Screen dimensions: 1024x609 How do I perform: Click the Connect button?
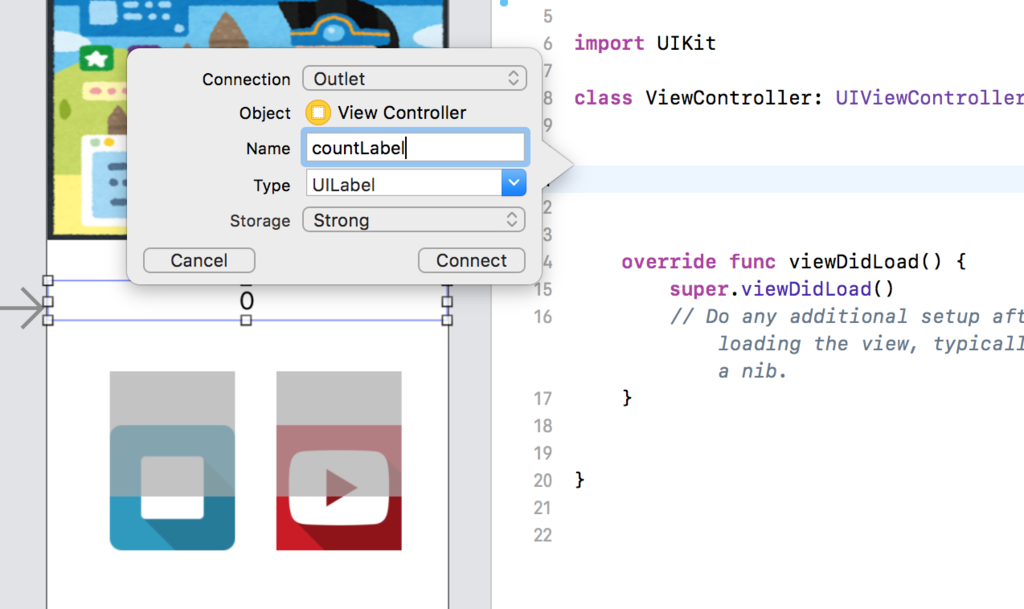tap(472, 260)
